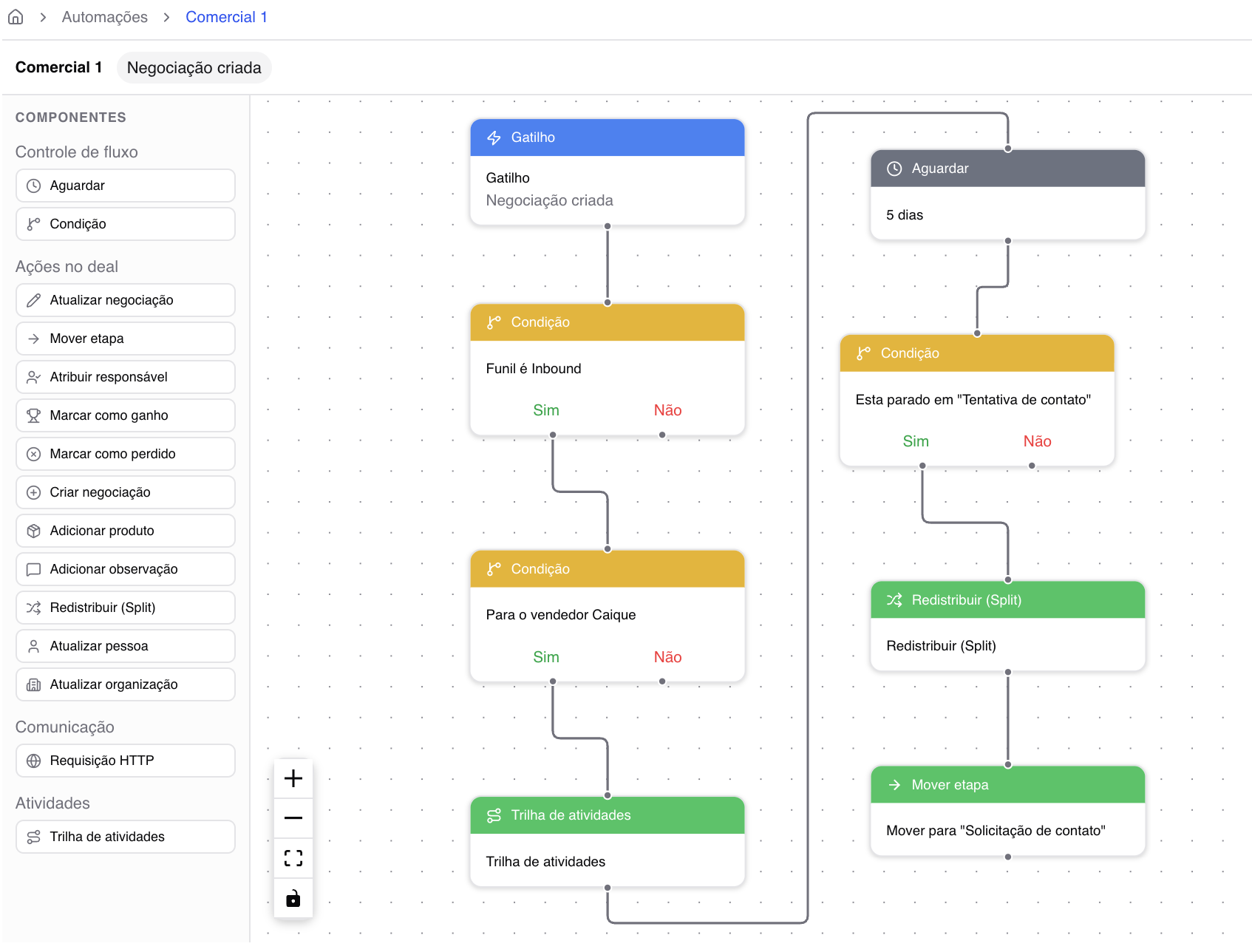Click the home icon in breadcrumb
Screen dimensions: 1252x952
[16, 17]
